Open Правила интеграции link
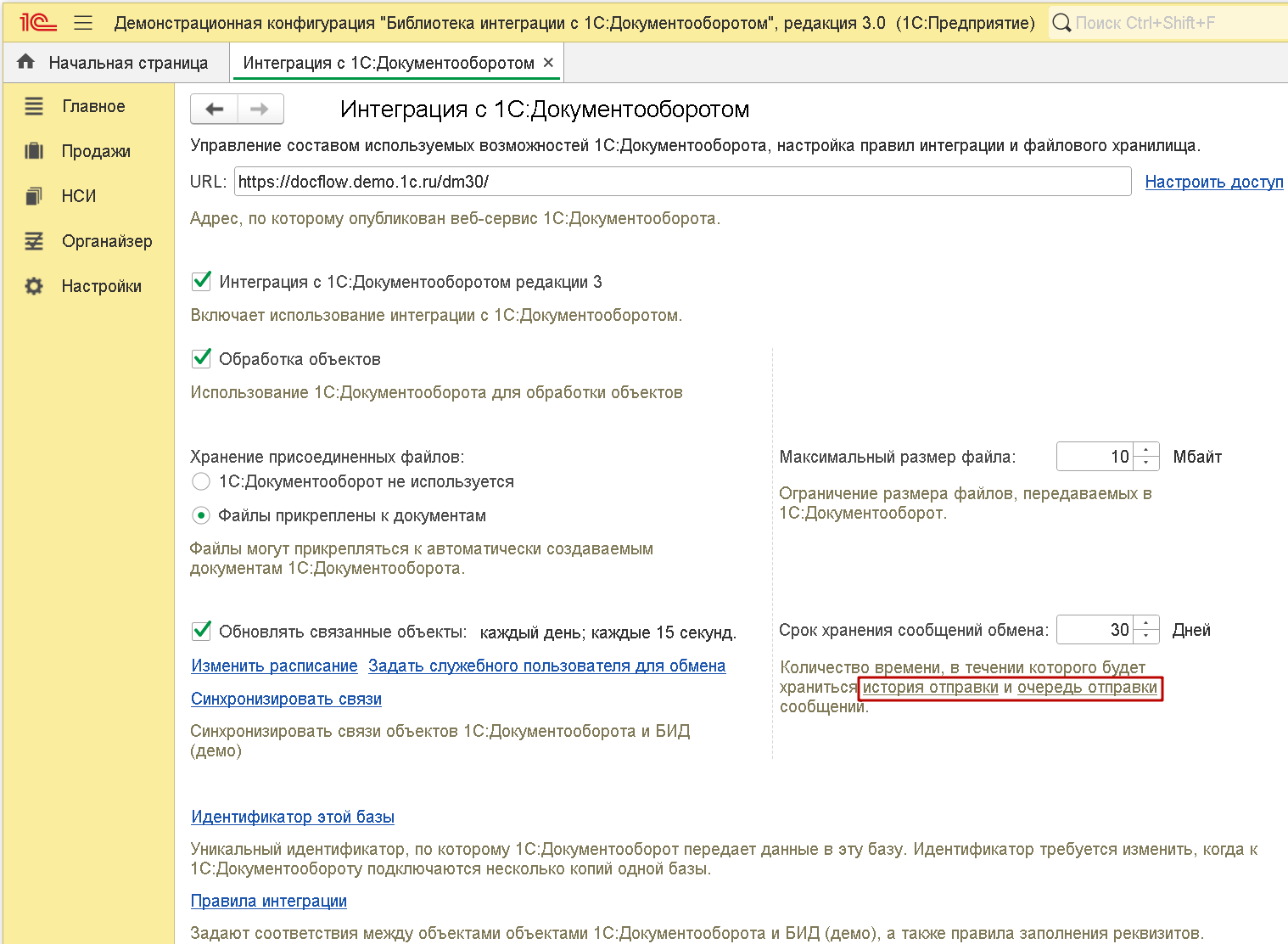This screenshot has height=944, width=1288. 269,901
